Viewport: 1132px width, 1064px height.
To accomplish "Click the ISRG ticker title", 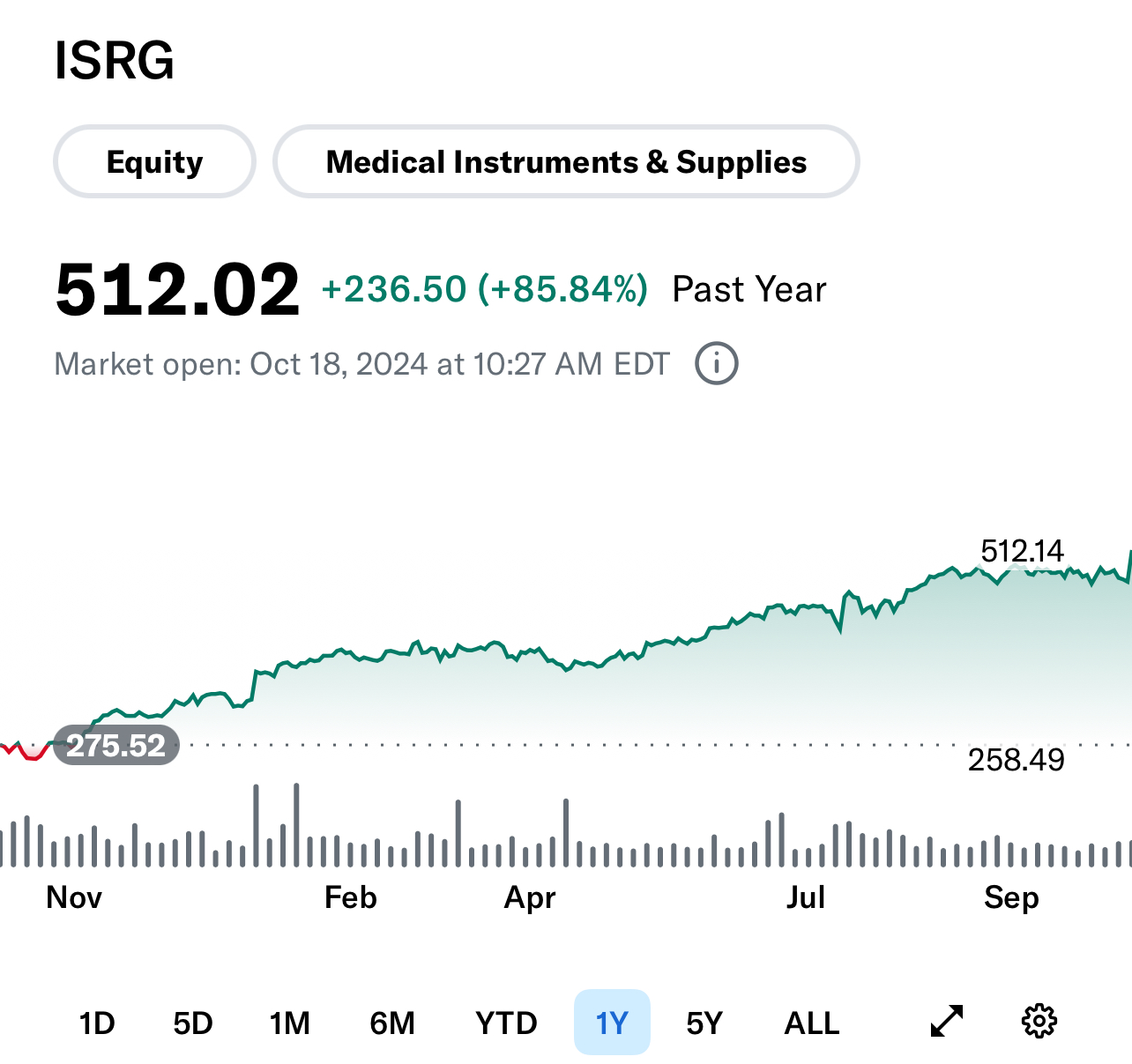I will point(115,61).
